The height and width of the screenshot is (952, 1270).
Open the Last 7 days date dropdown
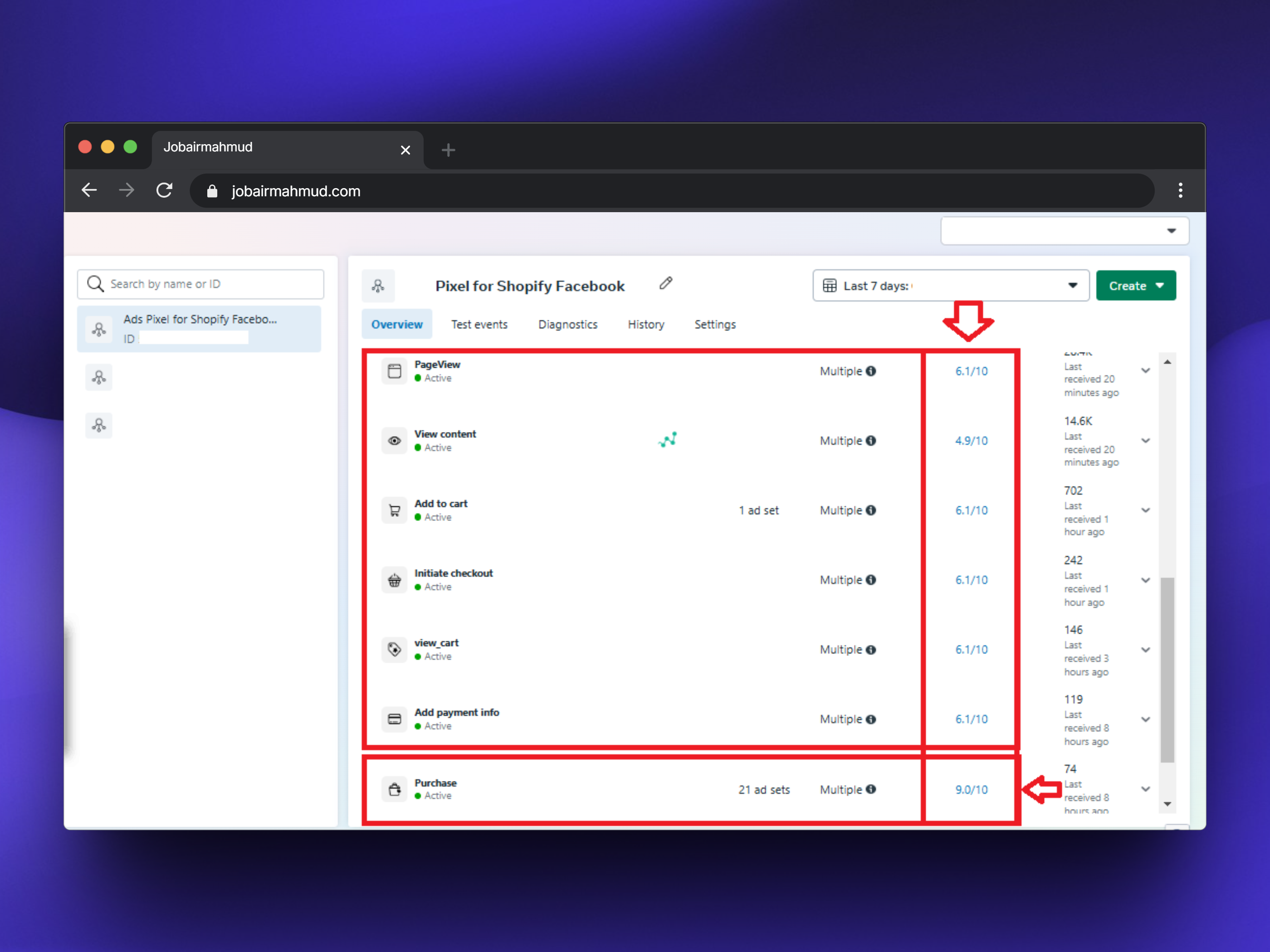[951, 286]
